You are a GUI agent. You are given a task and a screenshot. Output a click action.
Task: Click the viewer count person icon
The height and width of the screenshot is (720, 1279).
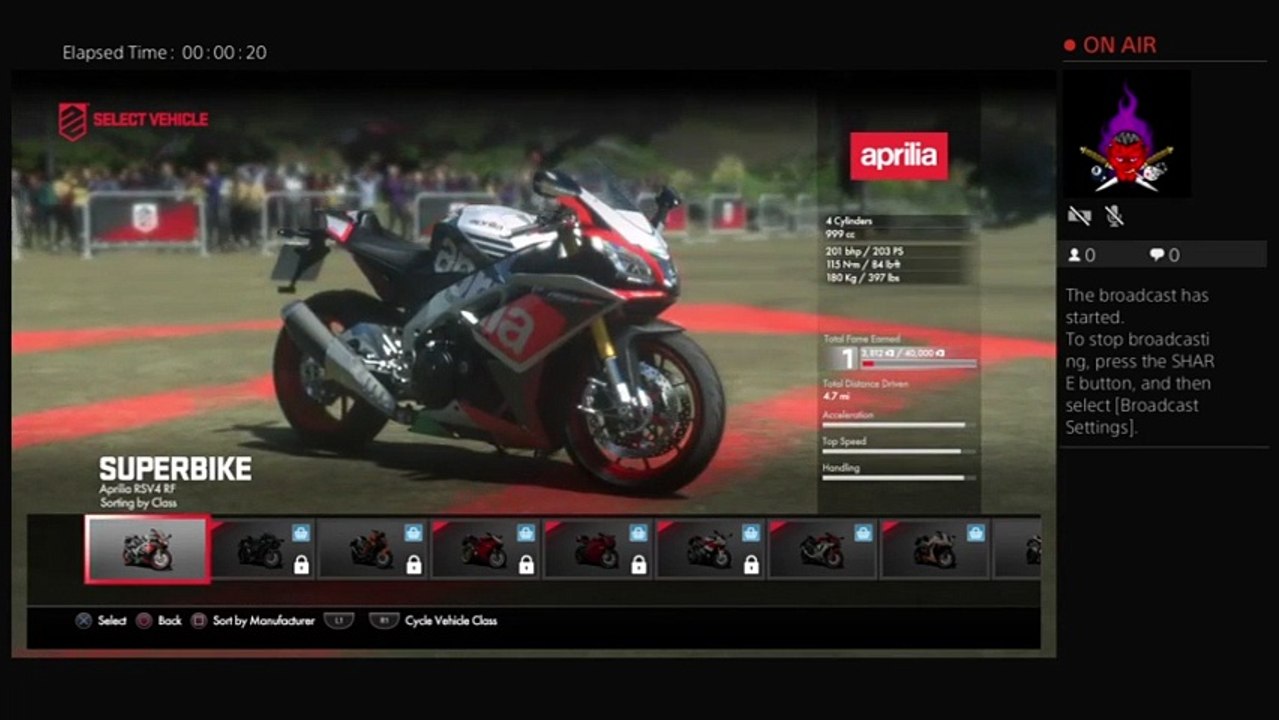(1075, 255)
